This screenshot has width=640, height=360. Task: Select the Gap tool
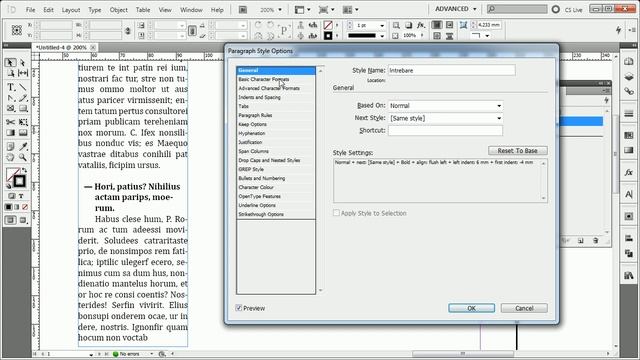(23, 73)
